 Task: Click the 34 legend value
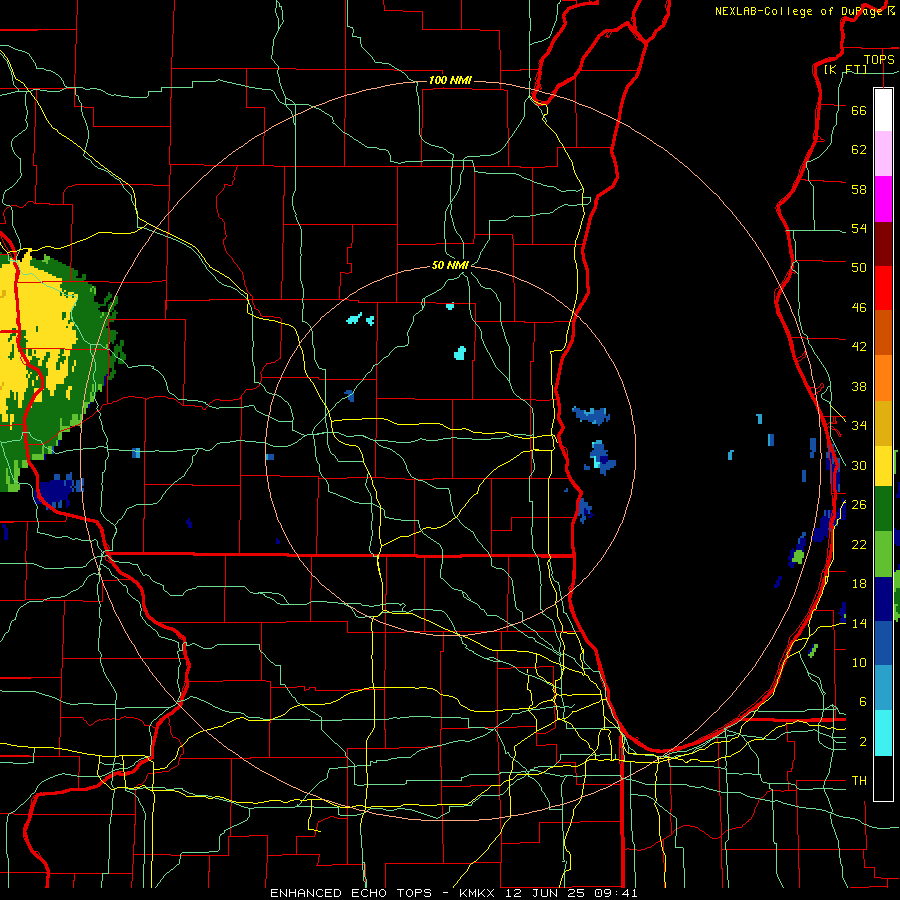859,426
